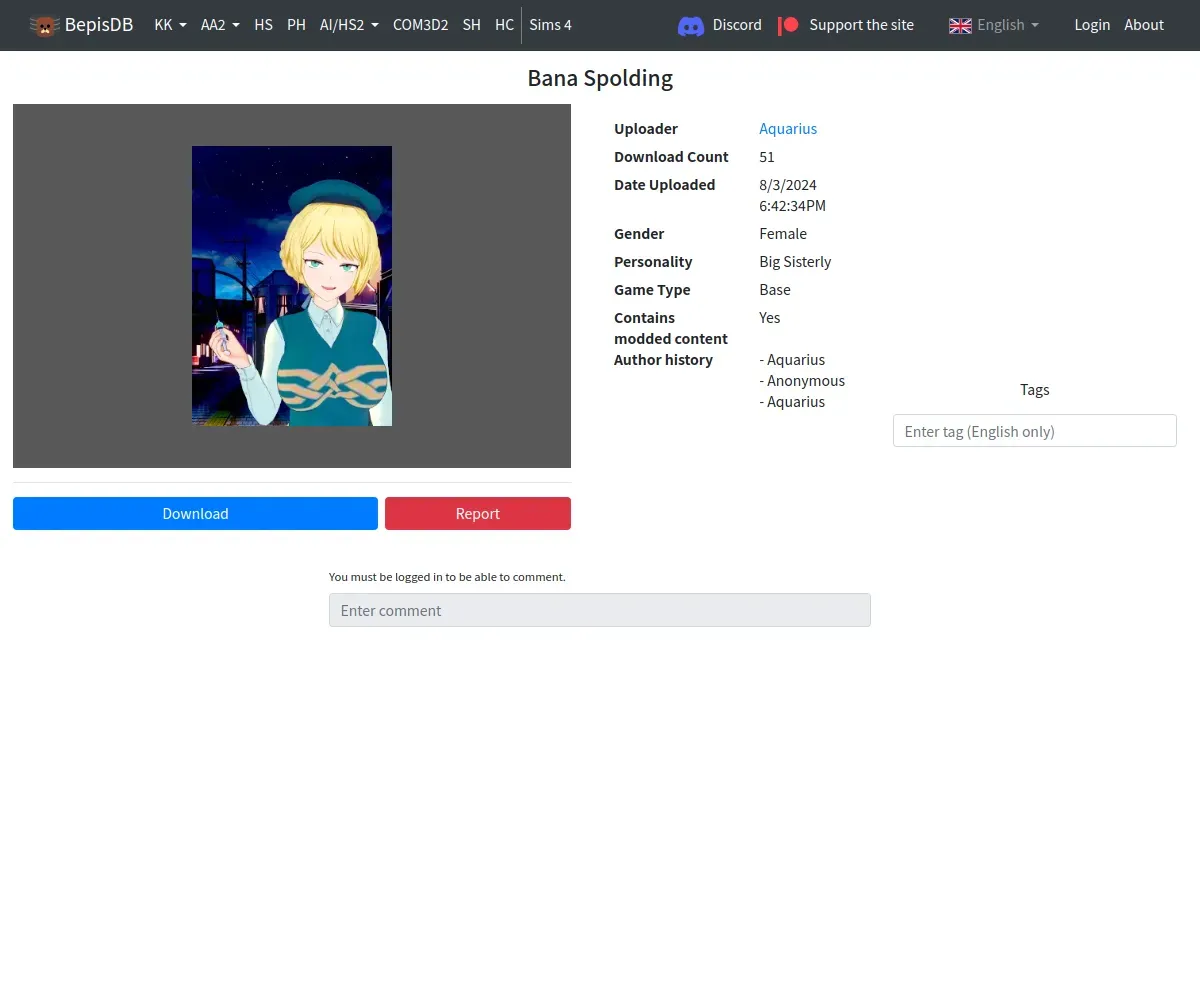This screenshot has width=1200, height=1000.
Task: Click the BepisDB home text link
Action: pyautogui.click(x=99, y=25)
